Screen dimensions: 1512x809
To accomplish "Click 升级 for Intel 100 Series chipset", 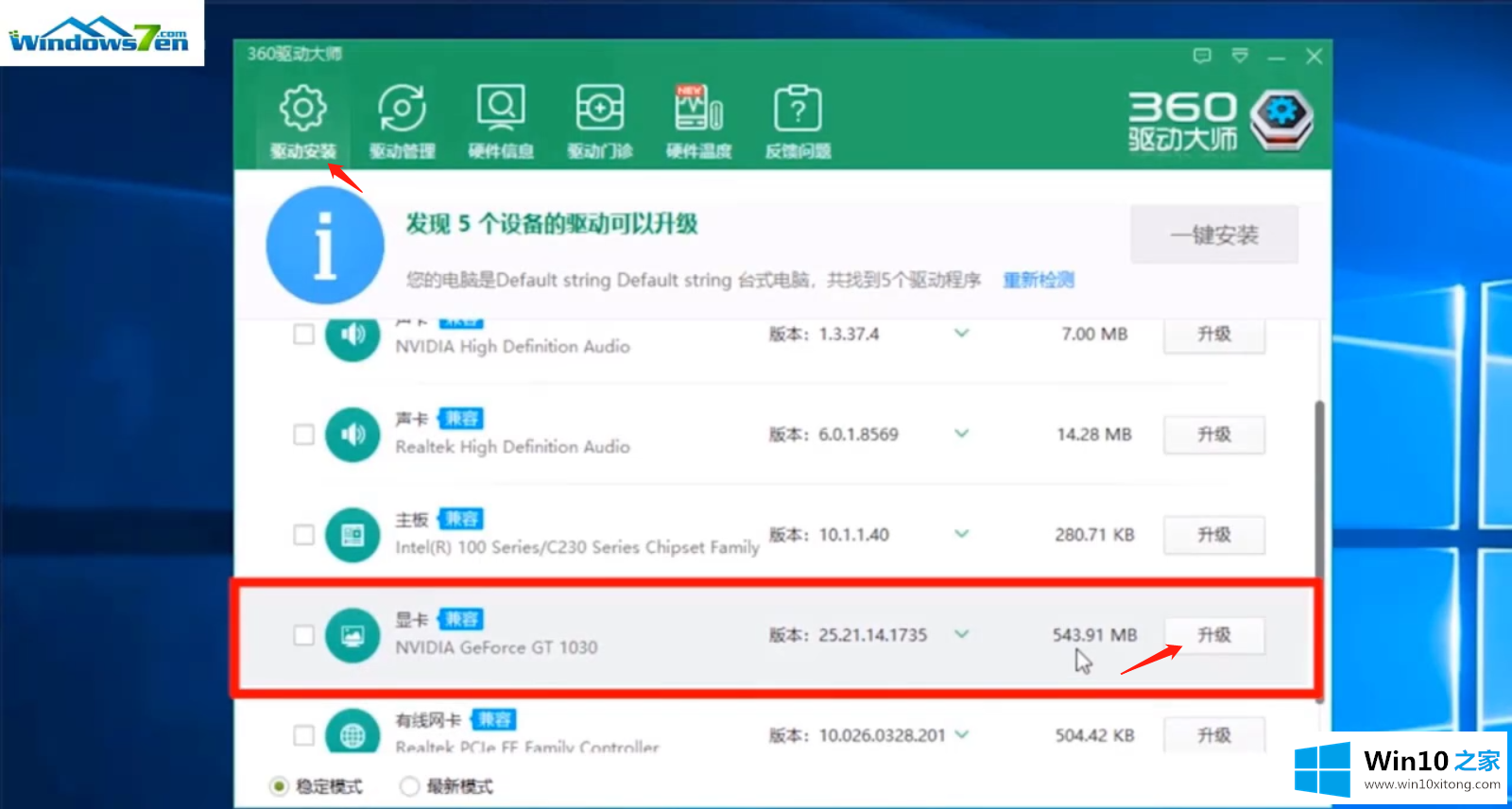I will click(1214, 535).
